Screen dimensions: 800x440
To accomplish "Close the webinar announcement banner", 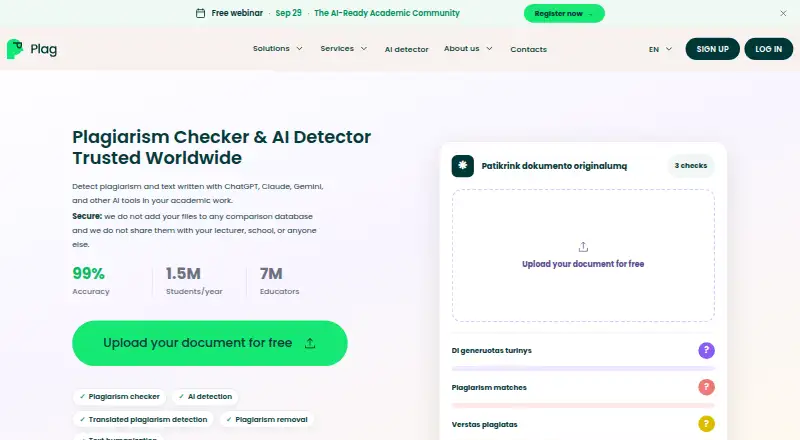I will [x=783, y=13].
